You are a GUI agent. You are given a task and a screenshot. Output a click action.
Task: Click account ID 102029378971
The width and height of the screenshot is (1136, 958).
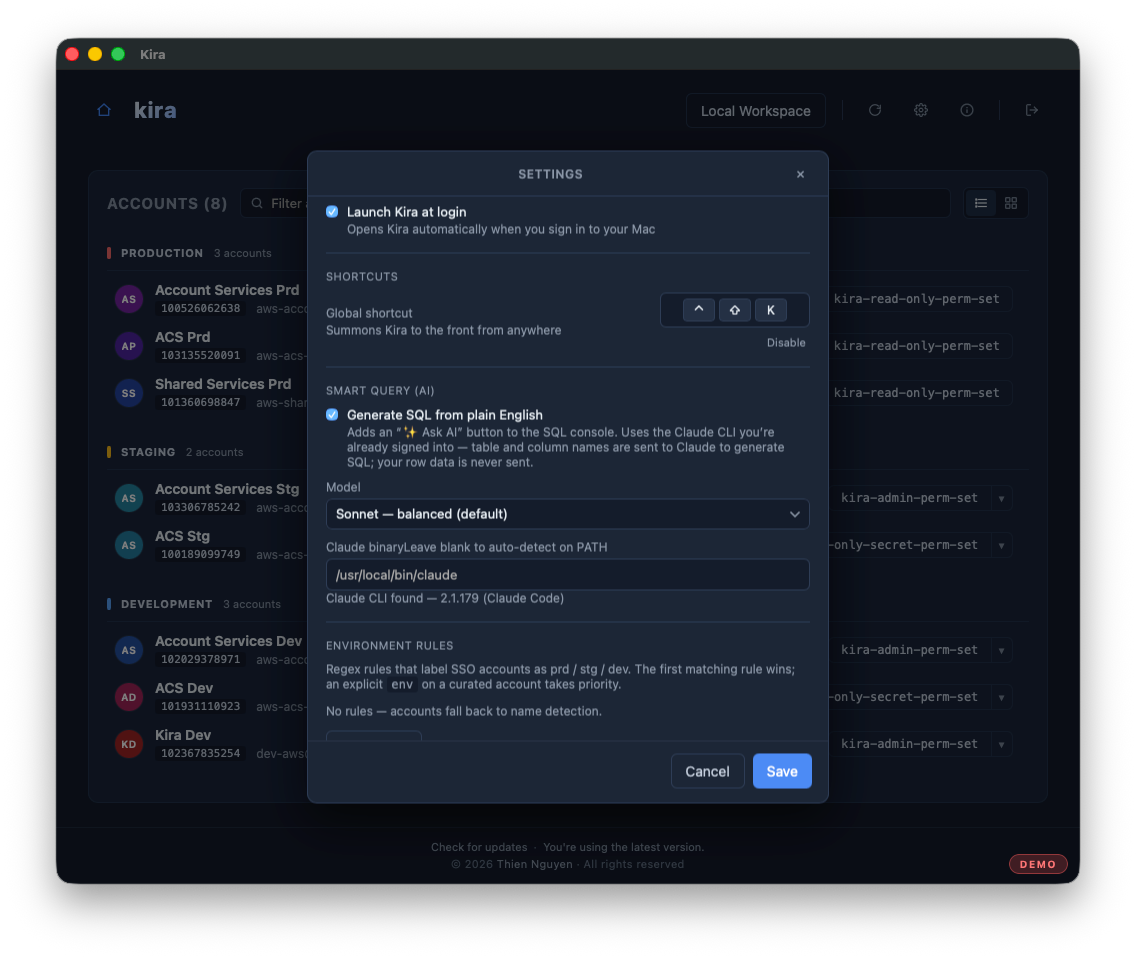click(x=201, y=659)
